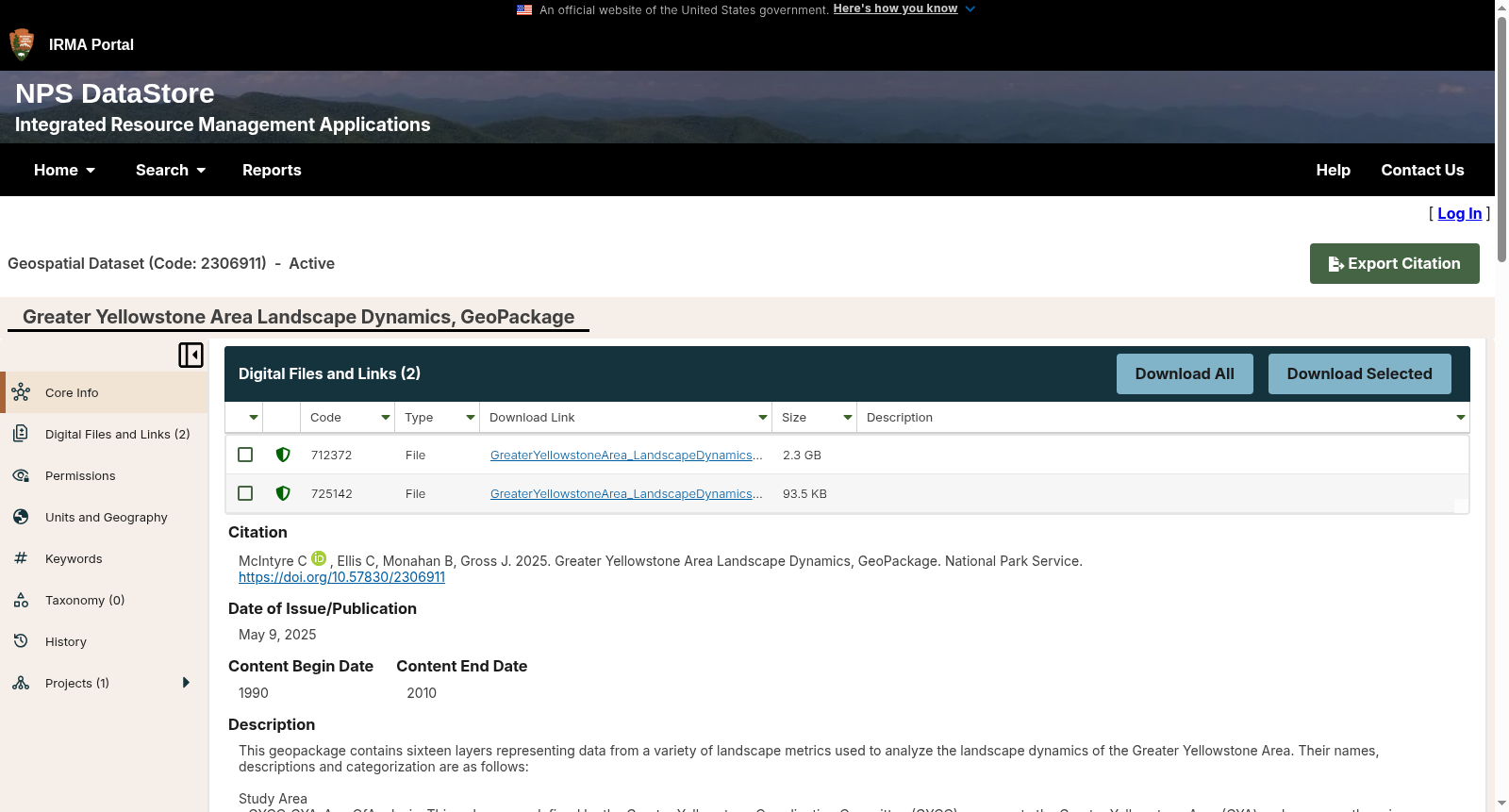Select Permissions in the sidebar

click(x=104, y=475)
